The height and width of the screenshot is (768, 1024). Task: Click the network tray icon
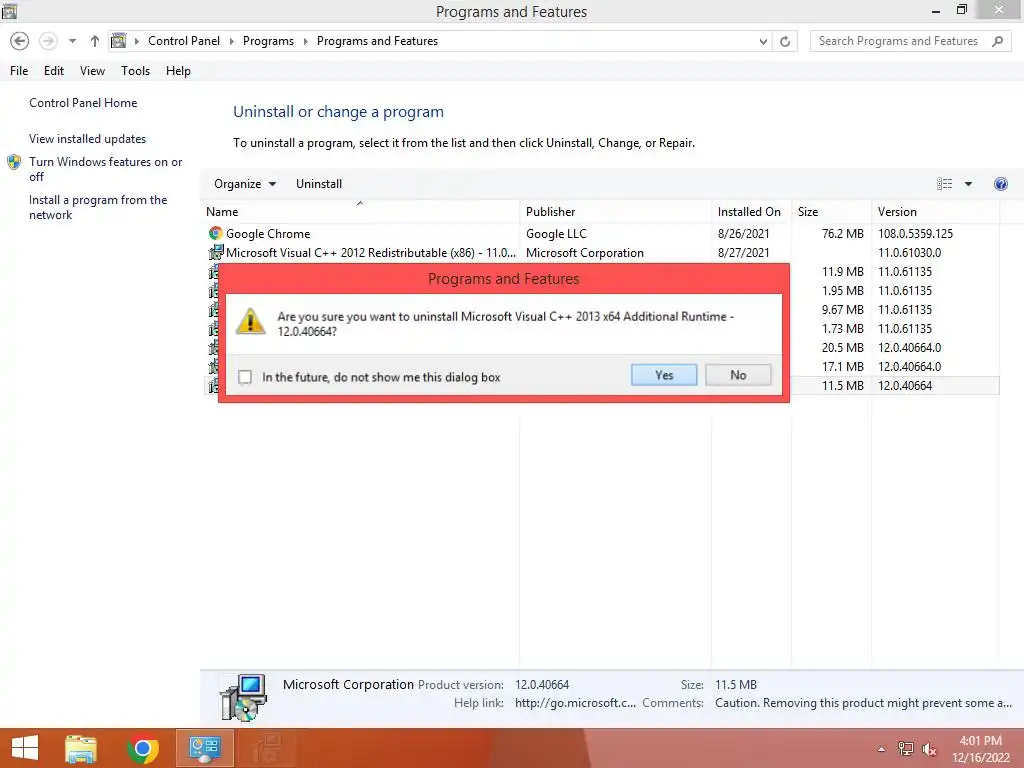pos(906,749)
